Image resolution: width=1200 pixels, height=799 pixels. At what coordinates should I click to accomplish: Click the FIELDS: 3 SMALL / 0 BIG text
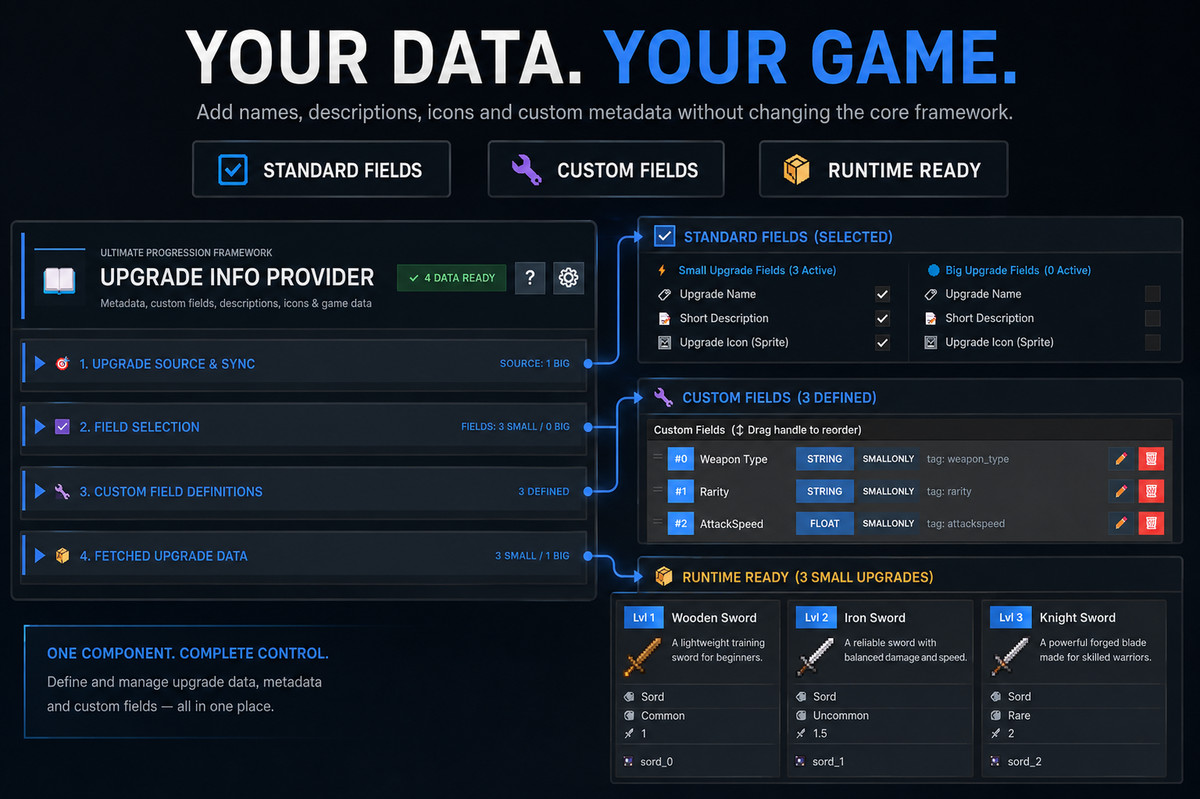(515, 427)
